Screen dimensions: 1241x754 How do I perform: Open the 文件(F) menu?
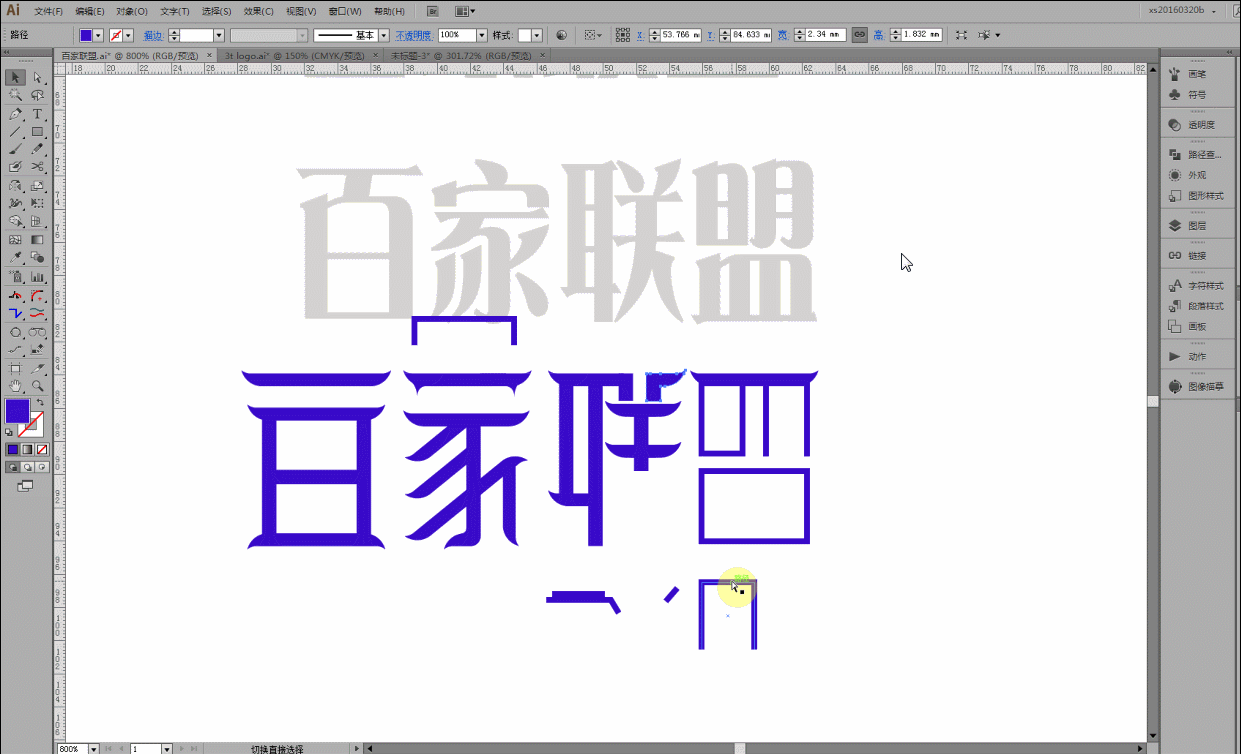coord(48,11)
